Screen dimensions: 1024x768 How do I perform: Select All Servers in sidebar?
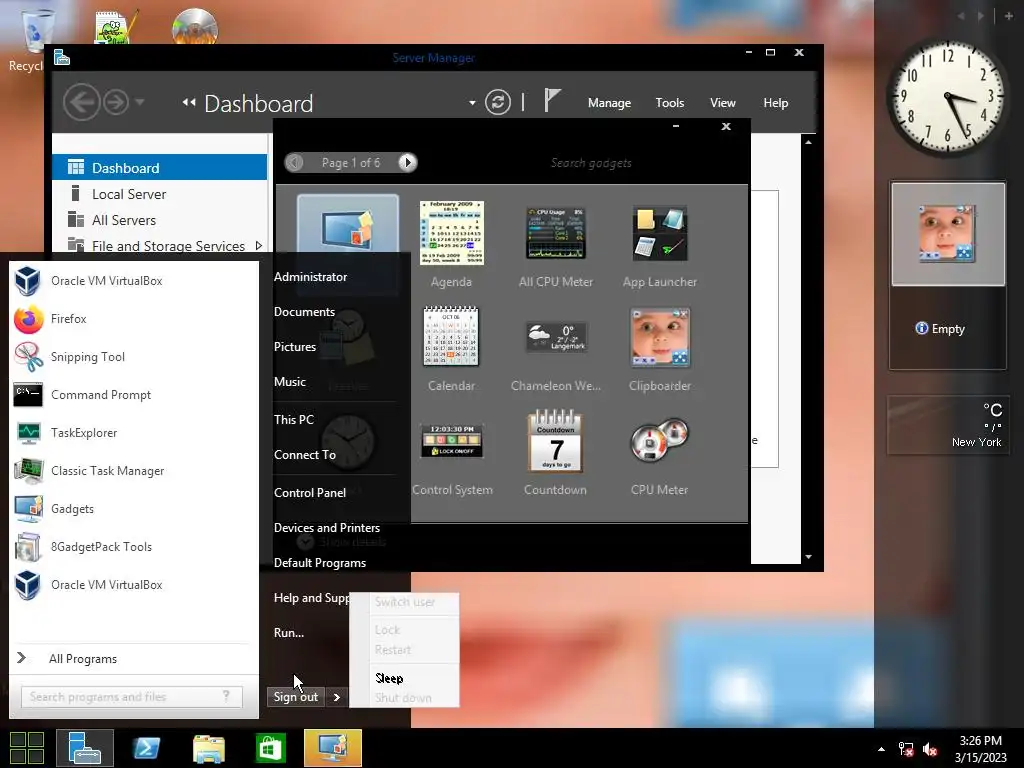point(159,220)
